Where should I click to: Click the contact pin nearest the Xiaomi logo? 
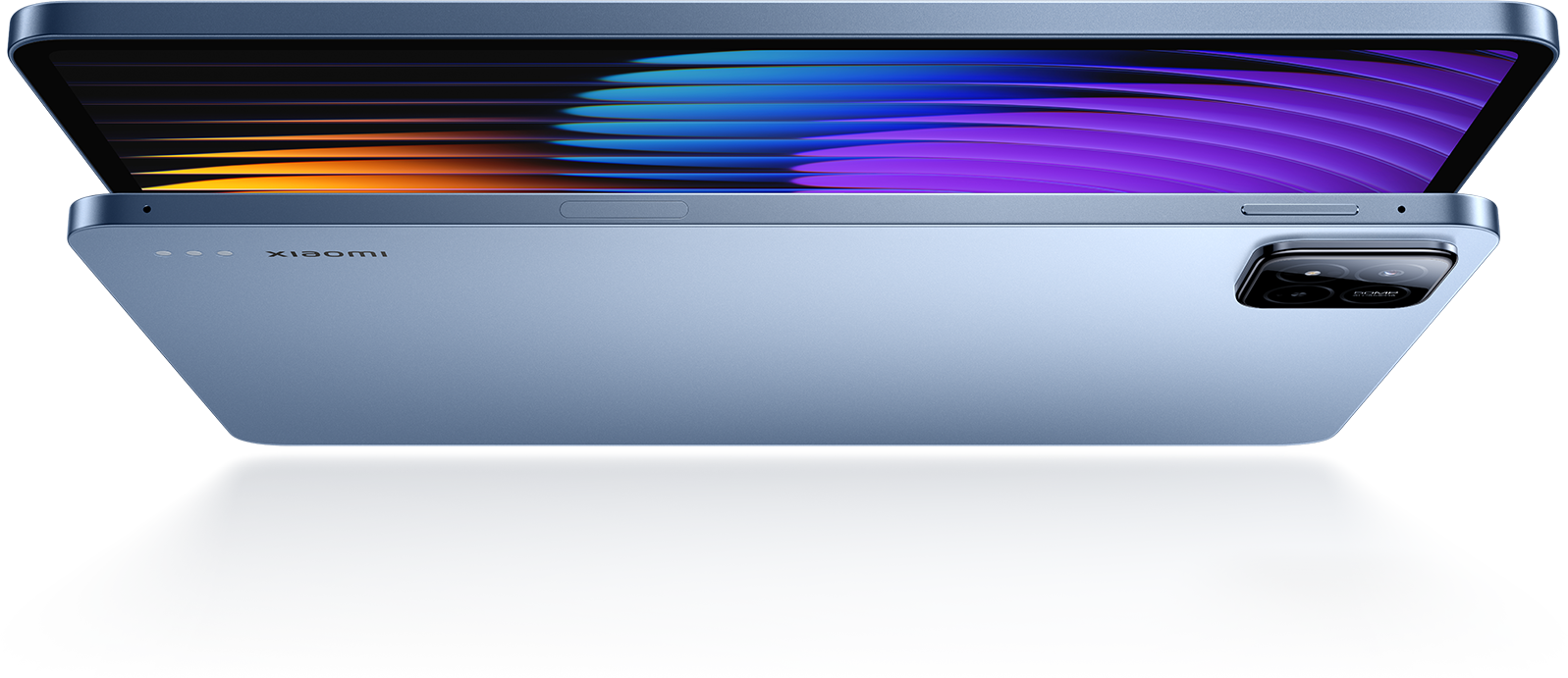pos(225,254)
